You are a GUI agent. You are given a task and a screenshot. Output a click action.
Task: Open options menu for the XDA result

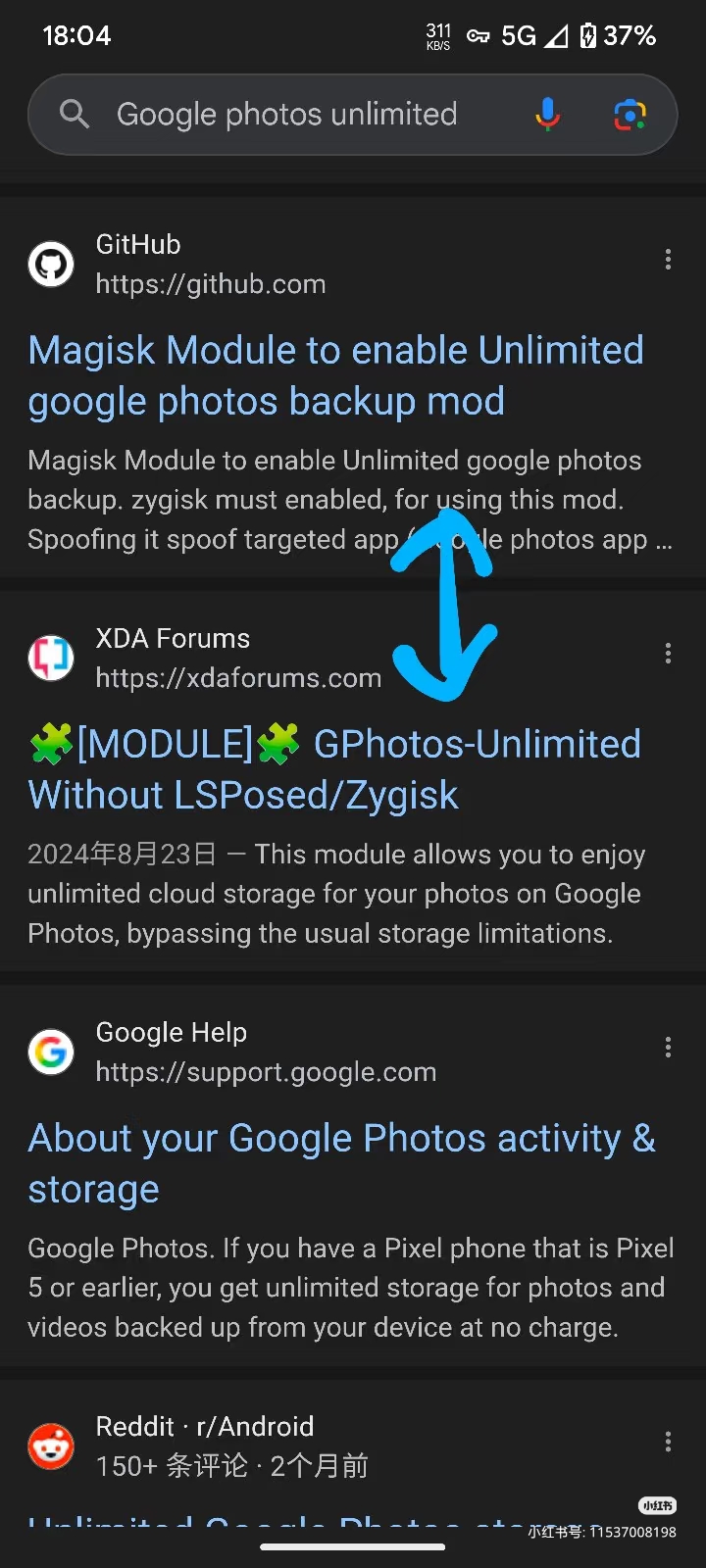[x=668, y=654]
